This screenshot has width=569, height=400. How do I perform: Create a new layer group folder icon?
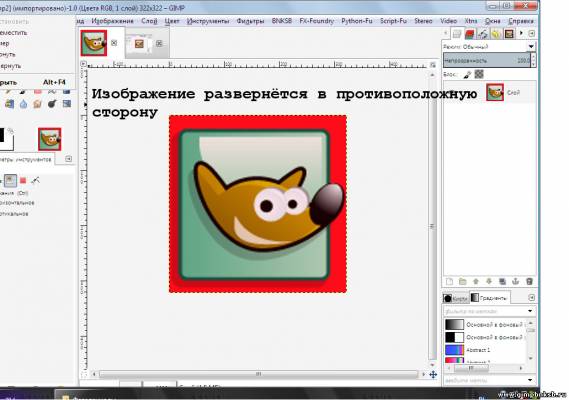point(462,282)
